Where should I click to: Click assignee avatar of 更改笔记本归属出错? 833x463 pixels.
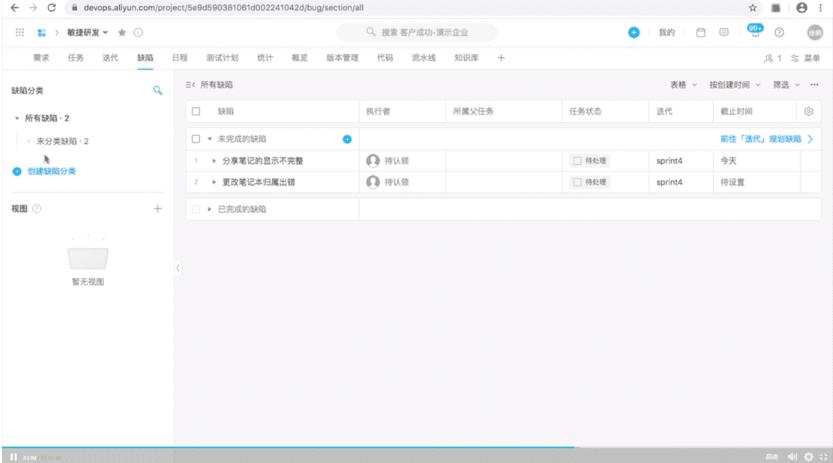(373, 182)
